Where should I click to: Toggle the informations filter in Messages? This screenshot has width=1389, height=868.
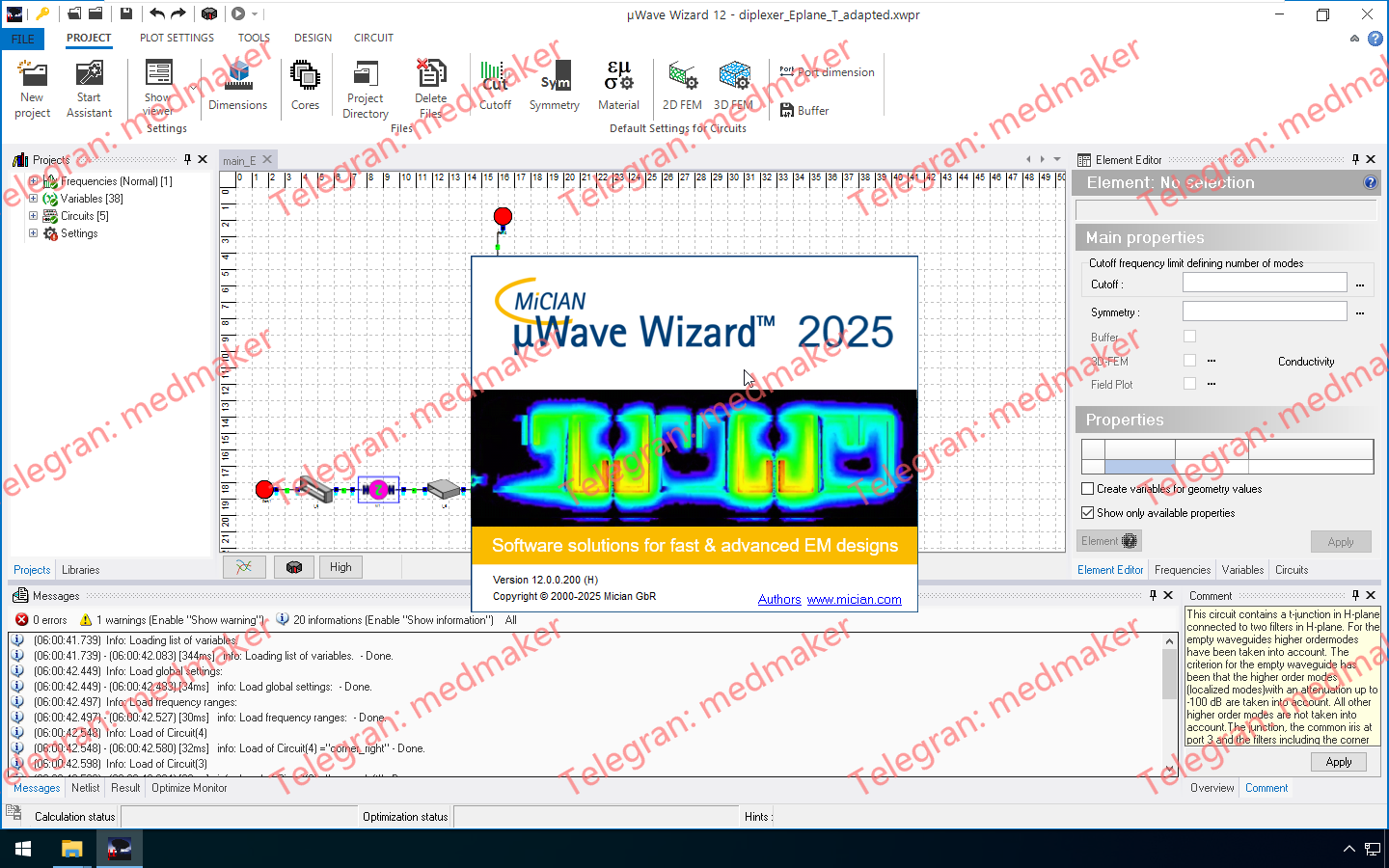tap(385, 620)
